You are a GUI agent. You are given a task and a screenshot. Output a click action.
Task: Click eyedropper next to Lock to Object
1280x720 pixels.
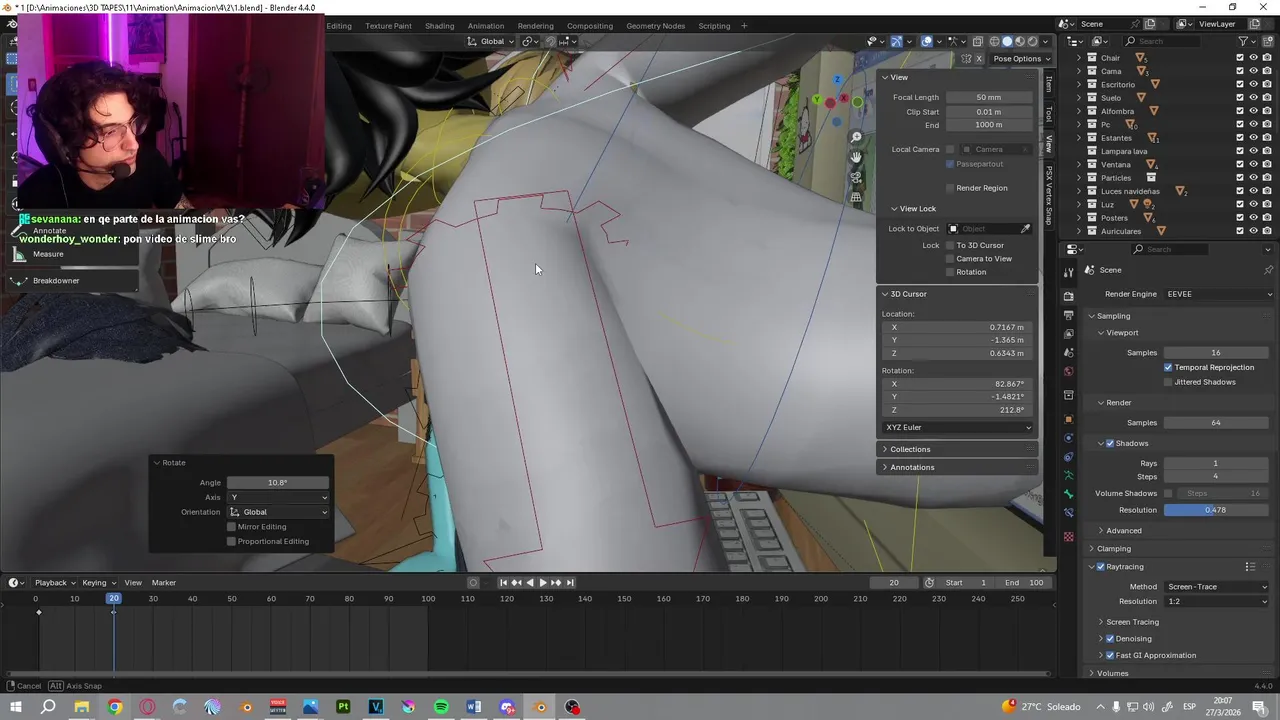coord(1025,229)
